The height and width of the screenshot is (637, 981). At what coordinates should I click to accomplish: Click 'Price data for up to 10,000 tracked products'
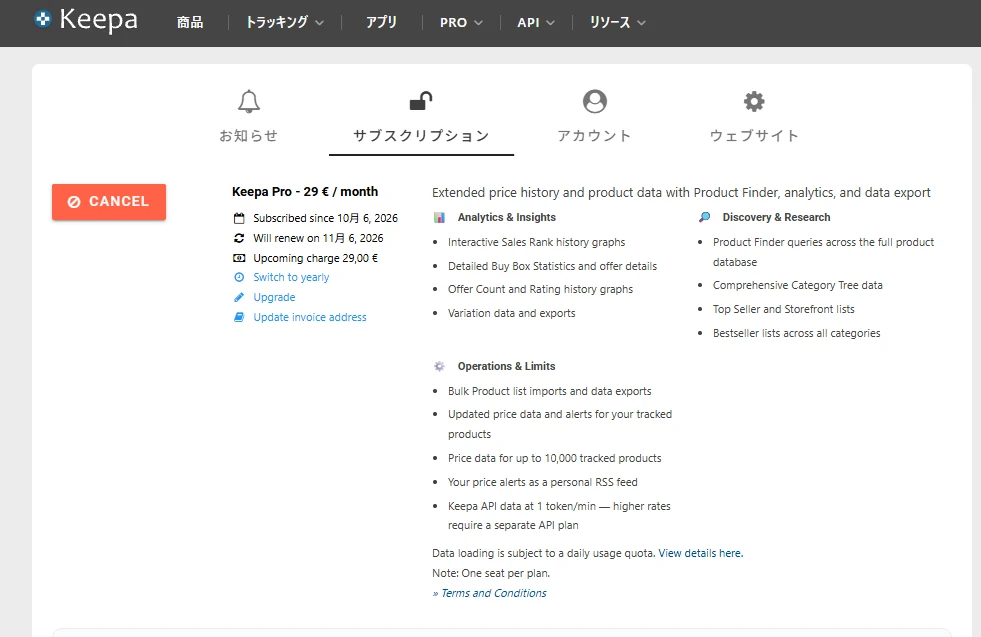(554, 458)
